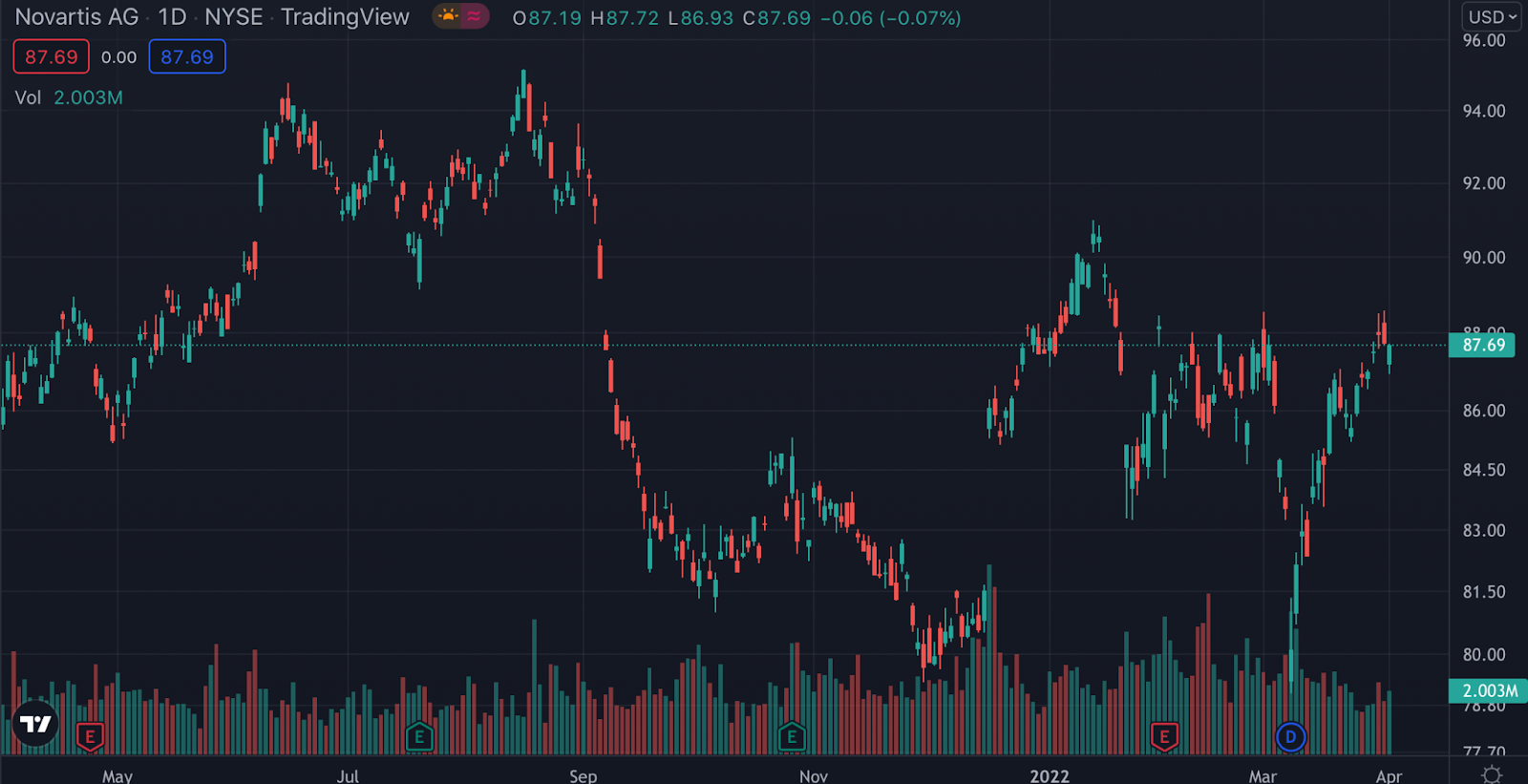Open the red earnings marker after 2022
The height and width of the screenshot is (784, 1528).
[x=1164, y=736]
